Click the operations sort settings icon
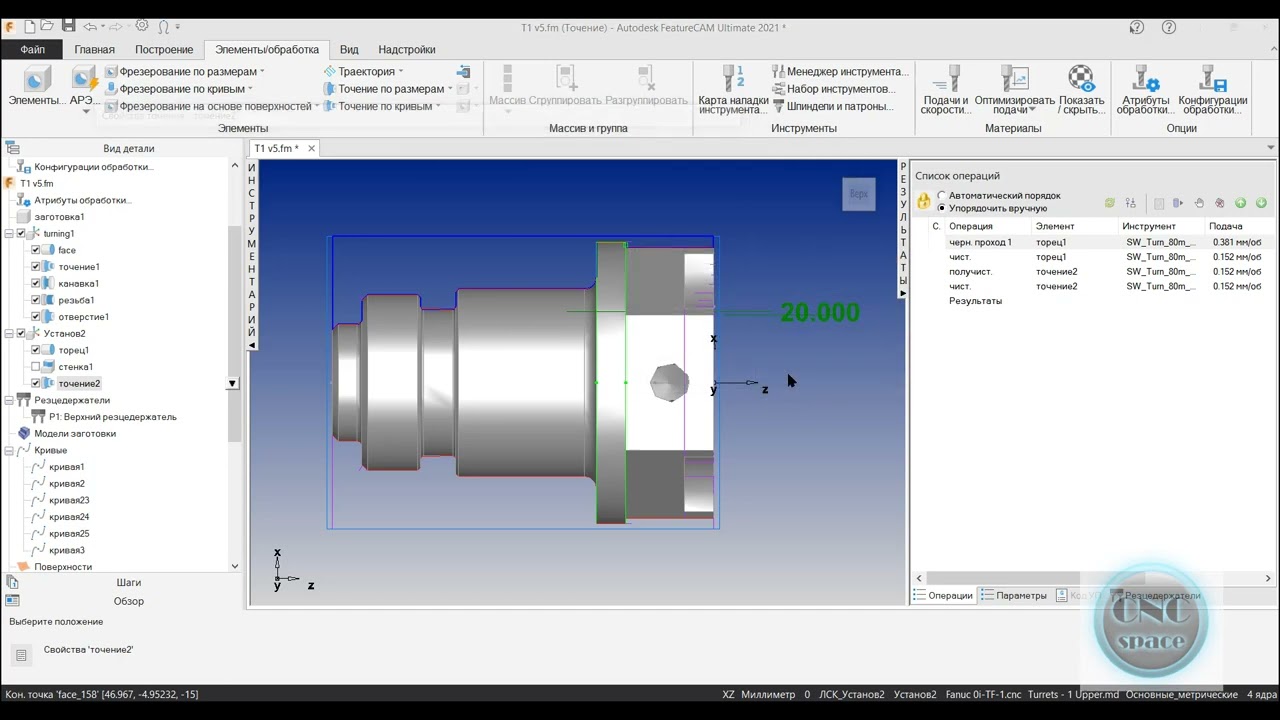This screenshot has width=1280, height=720. pyautogui.click(x=1130, y=203)
